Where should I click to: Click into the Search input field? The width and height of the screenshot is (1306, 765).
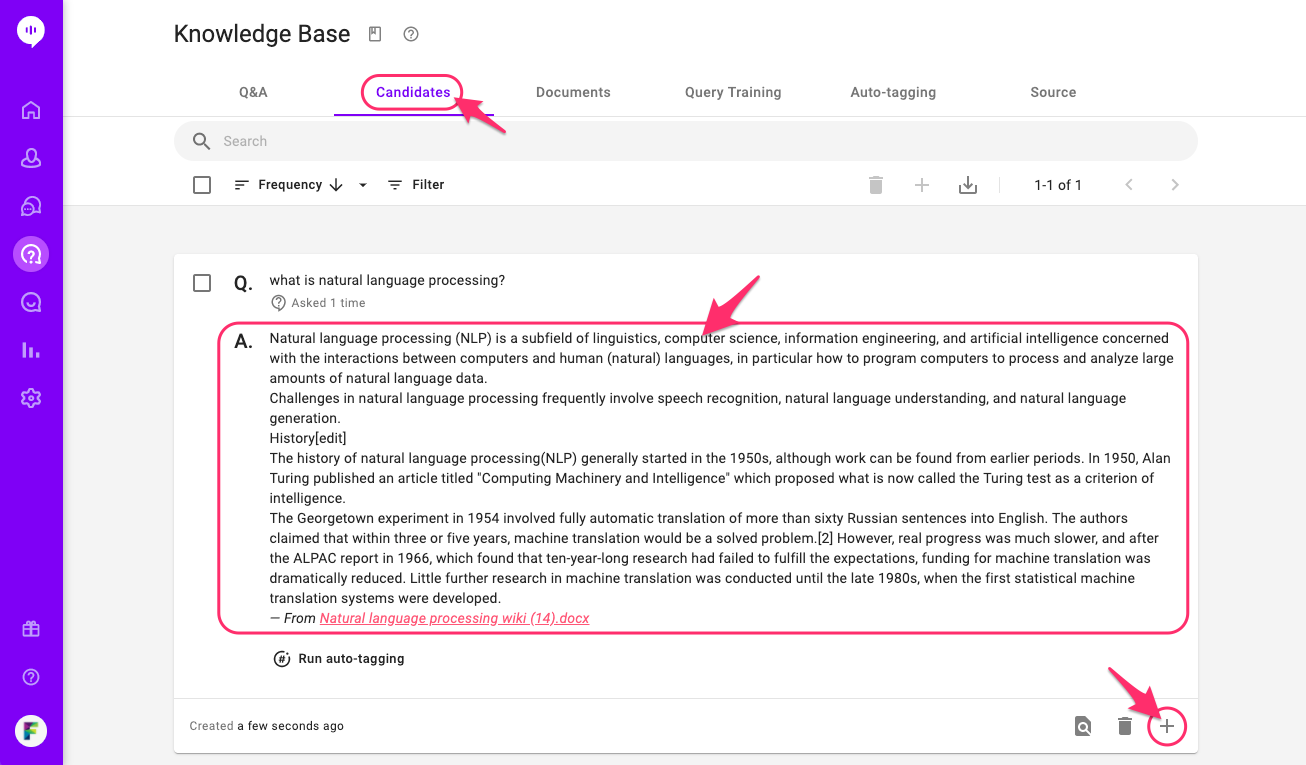click(686, 141)
